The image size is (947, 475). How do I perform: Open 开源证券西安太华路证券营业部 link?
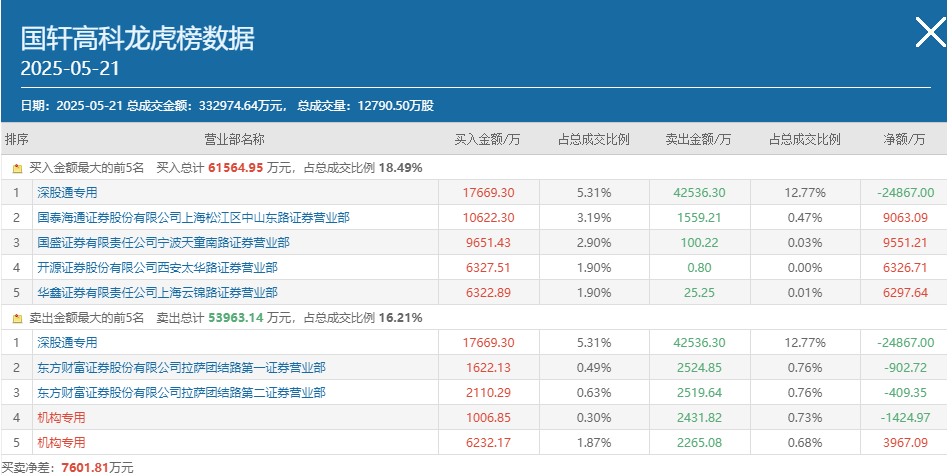click(157, 268)
